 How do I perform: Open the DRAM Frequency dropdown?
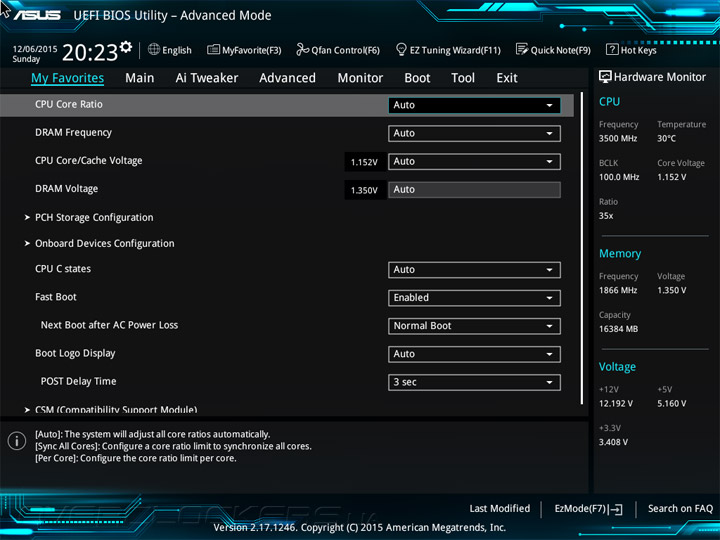(x=474, y=133)
